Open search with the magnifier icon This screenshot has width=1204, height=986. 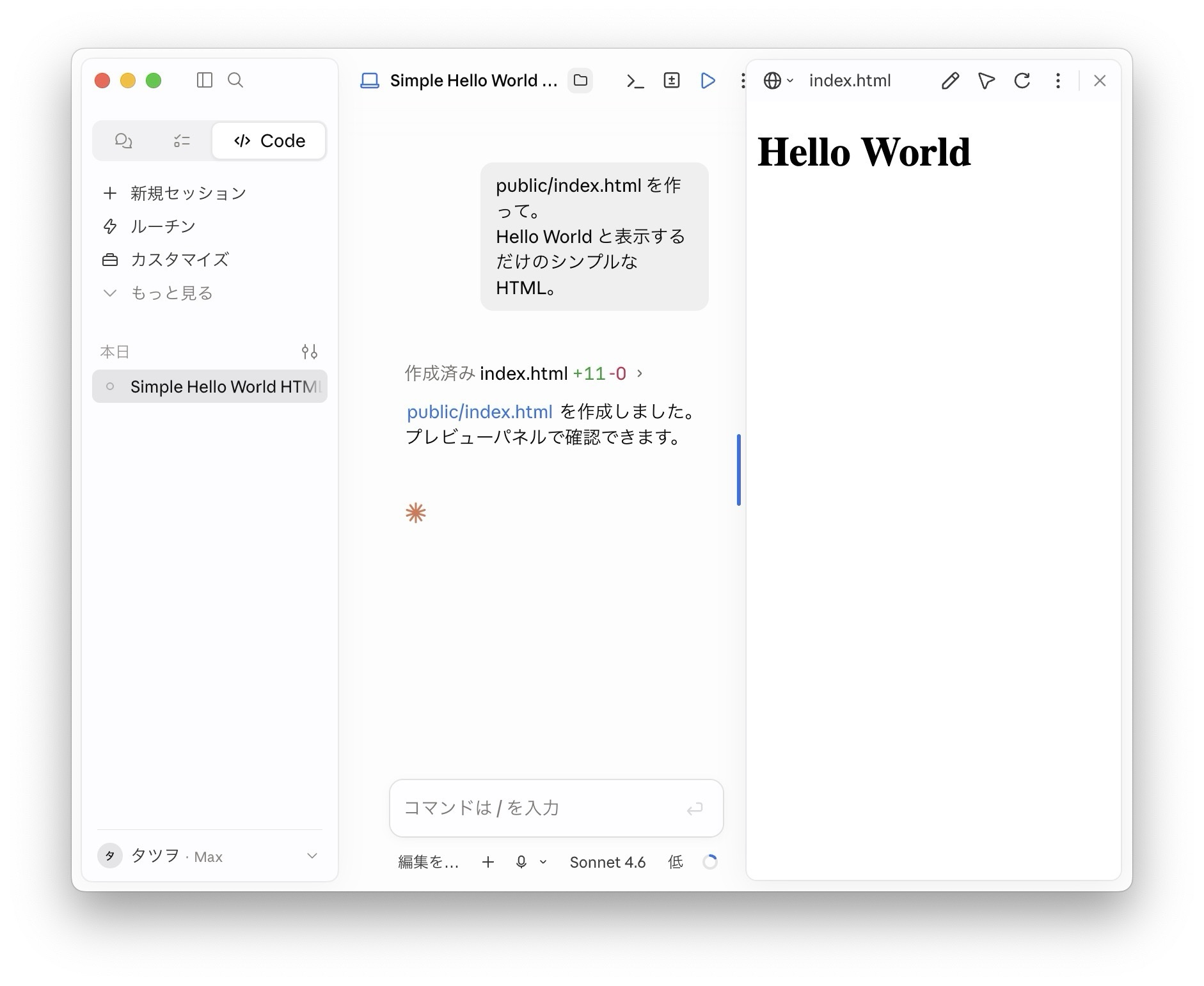click(235, 80)
